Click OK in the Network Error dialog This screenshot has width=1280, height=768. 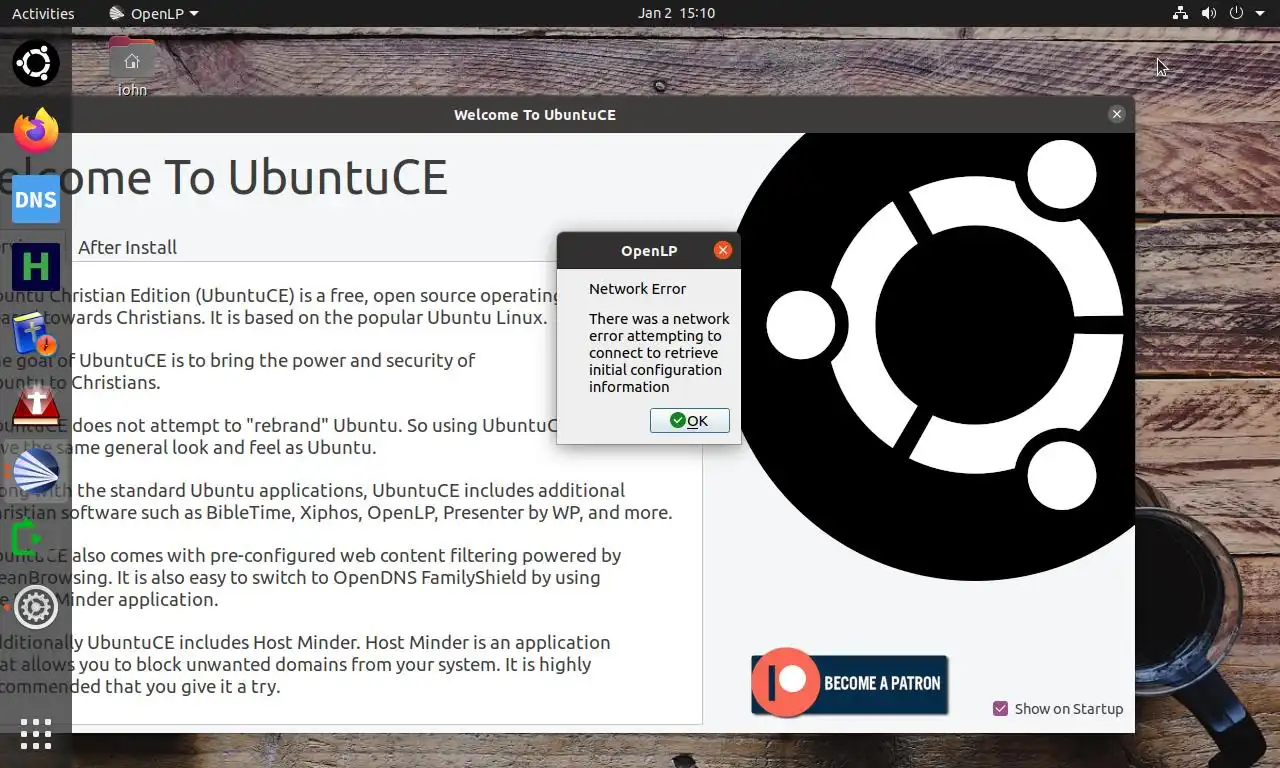click(x=689, y=420)
